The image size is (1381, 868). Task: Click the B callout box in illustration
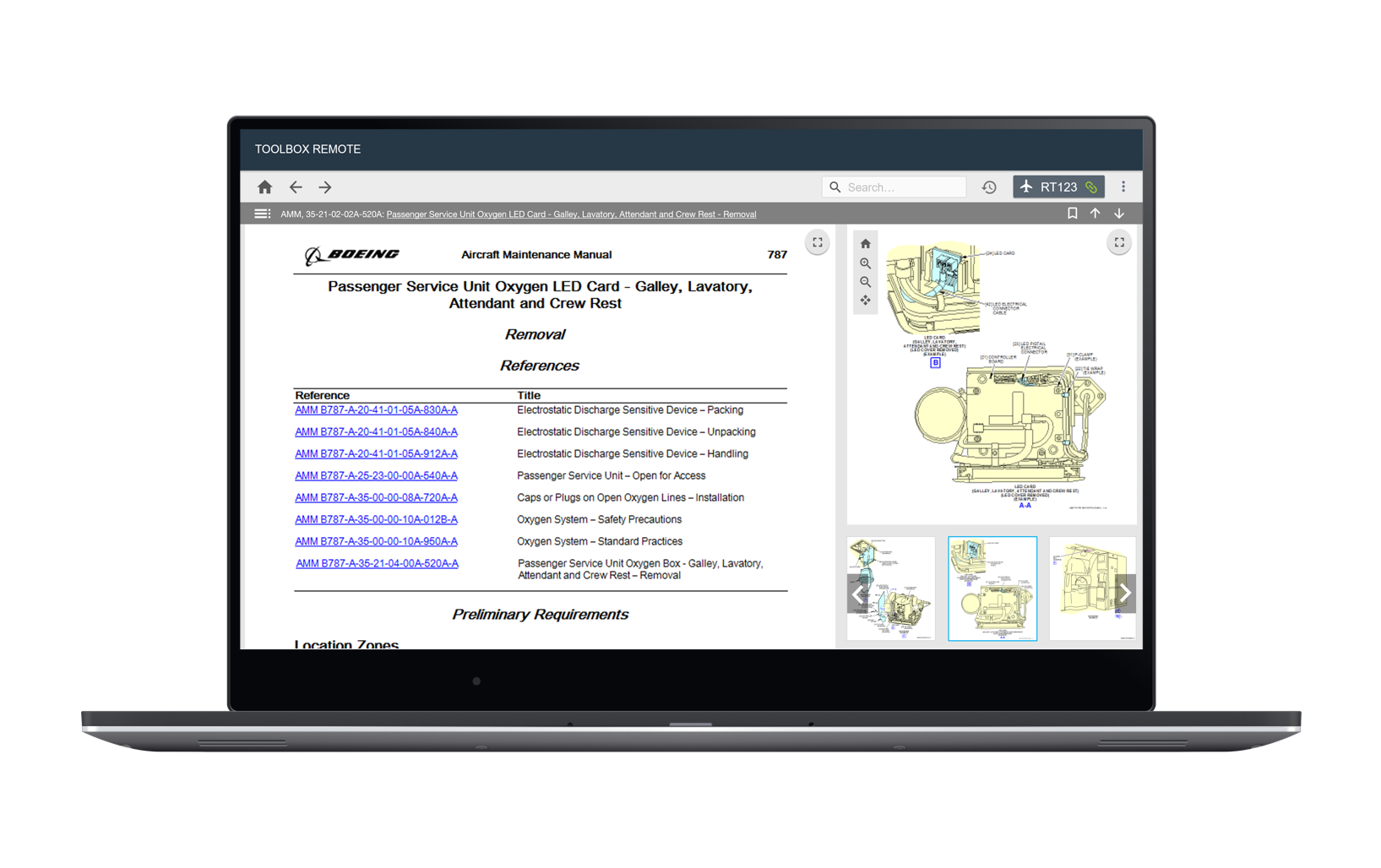(x=935, y=363)
